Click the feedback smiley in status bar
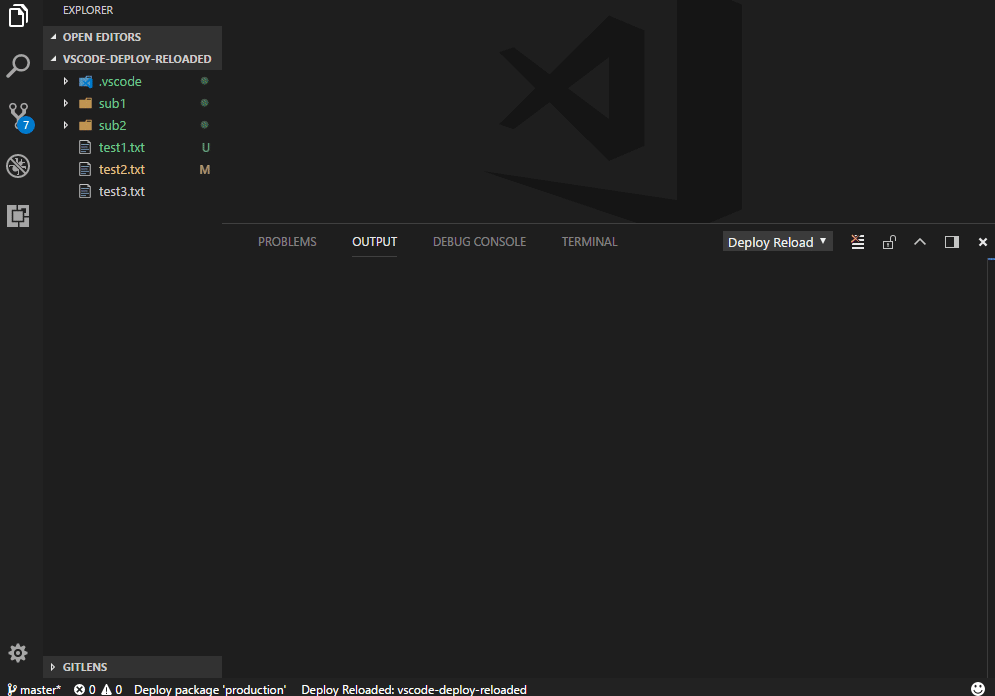The height and width of the screenshot is (696, 995). tap(978, 688)
